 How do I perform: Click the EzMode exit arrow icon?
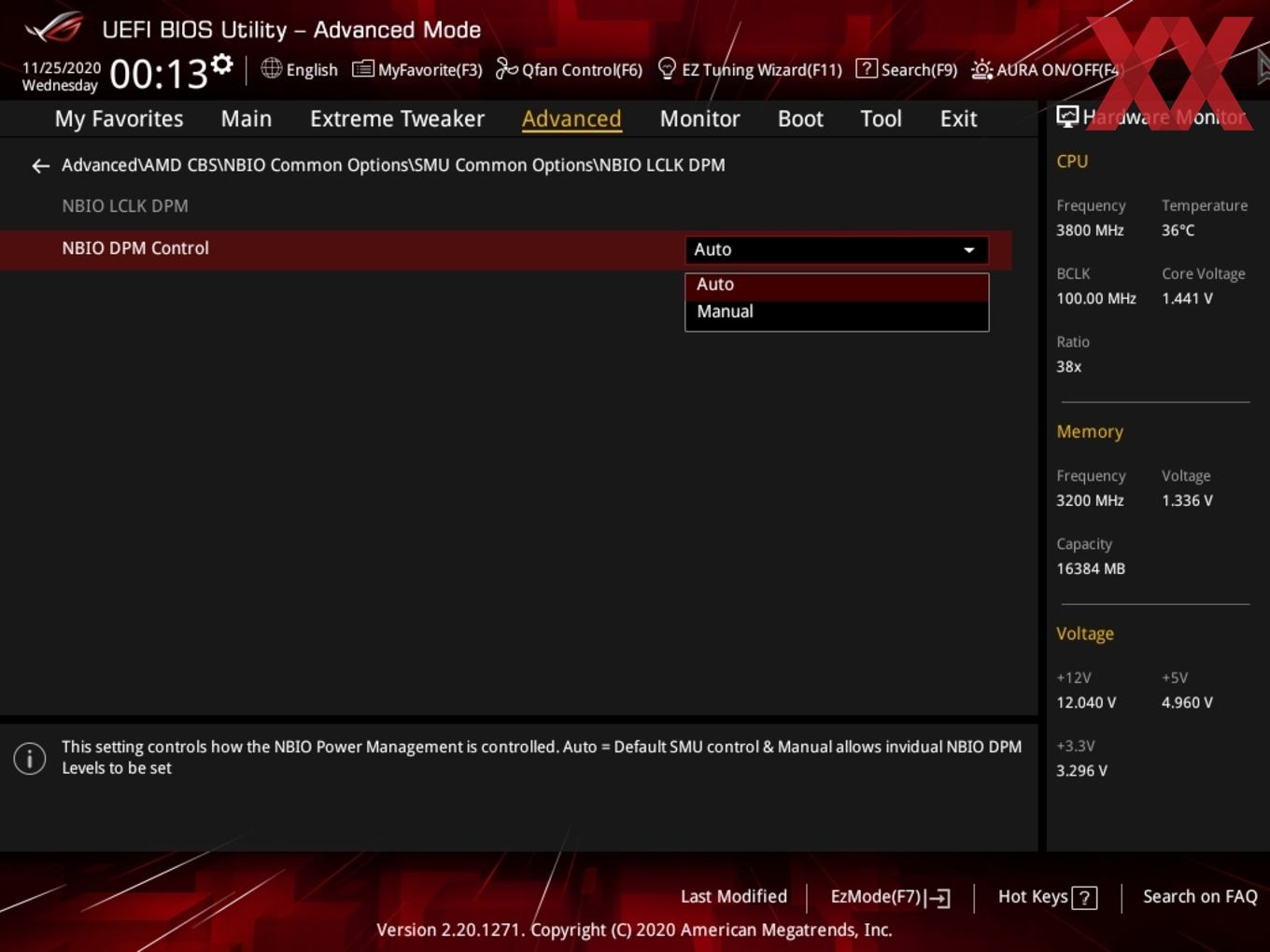(x=938, y=898)
